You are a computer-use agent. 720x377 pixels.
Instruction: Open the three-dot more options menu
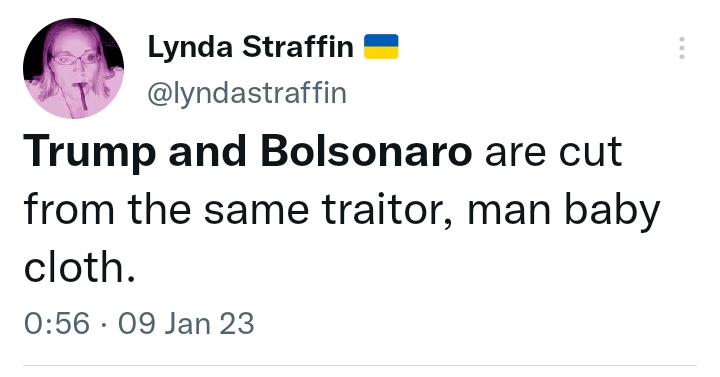682,48
